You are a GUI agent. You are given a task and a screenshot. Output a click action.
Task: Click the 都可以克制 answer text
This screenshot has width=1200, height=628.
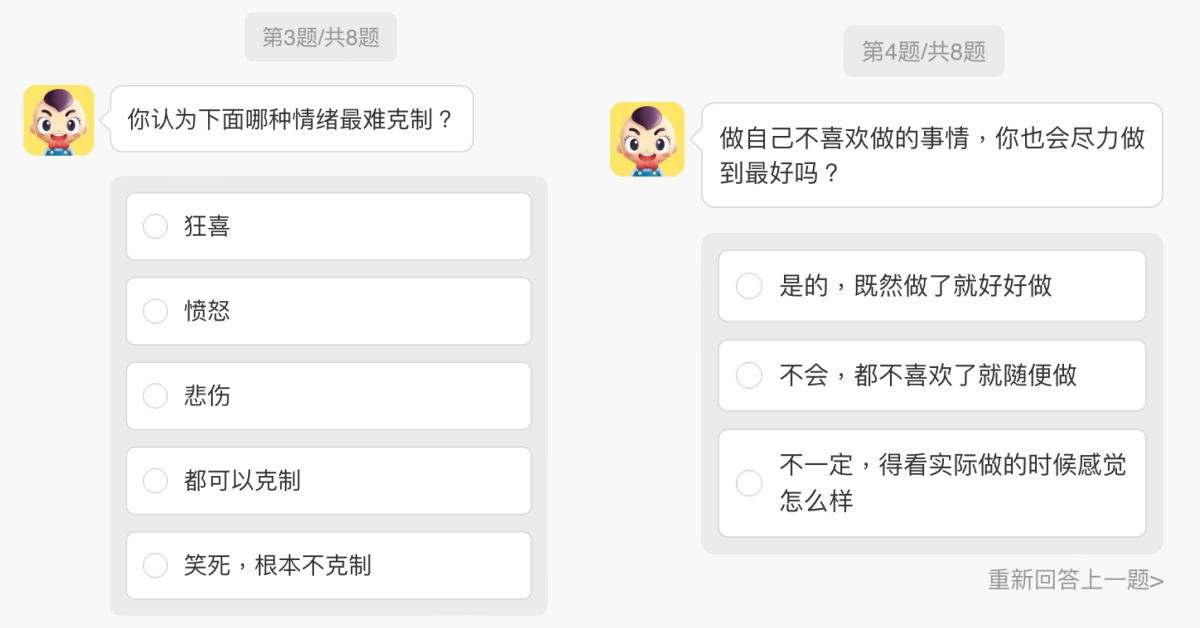click(x=242, y=481)
